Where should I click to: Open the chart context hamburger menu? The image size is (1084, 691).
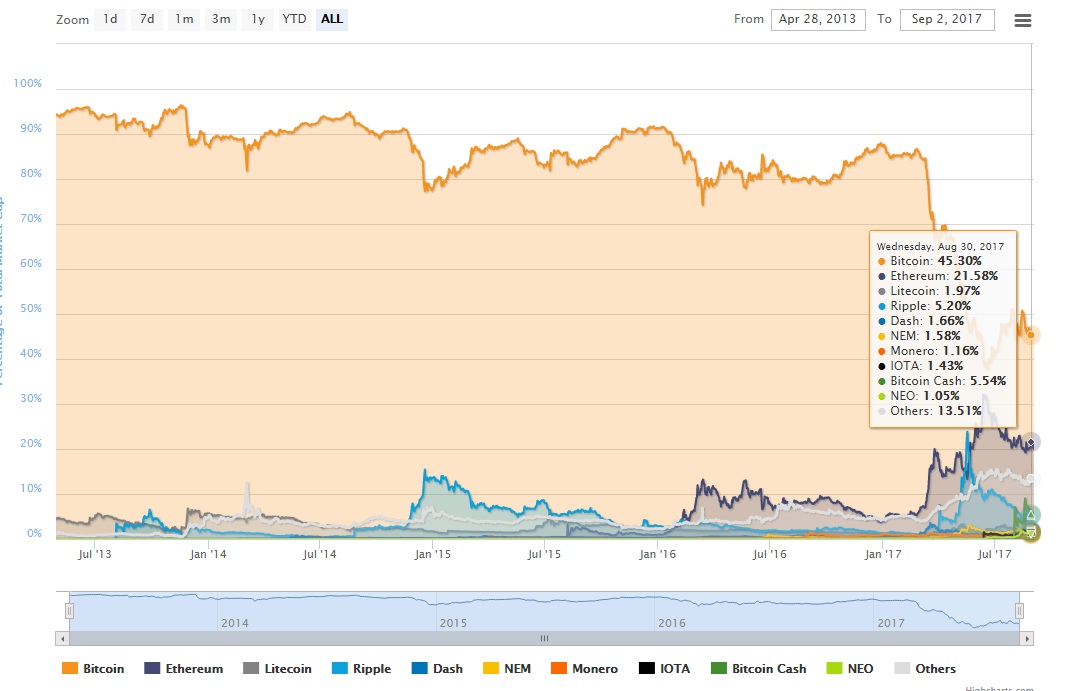point(1022,20)
